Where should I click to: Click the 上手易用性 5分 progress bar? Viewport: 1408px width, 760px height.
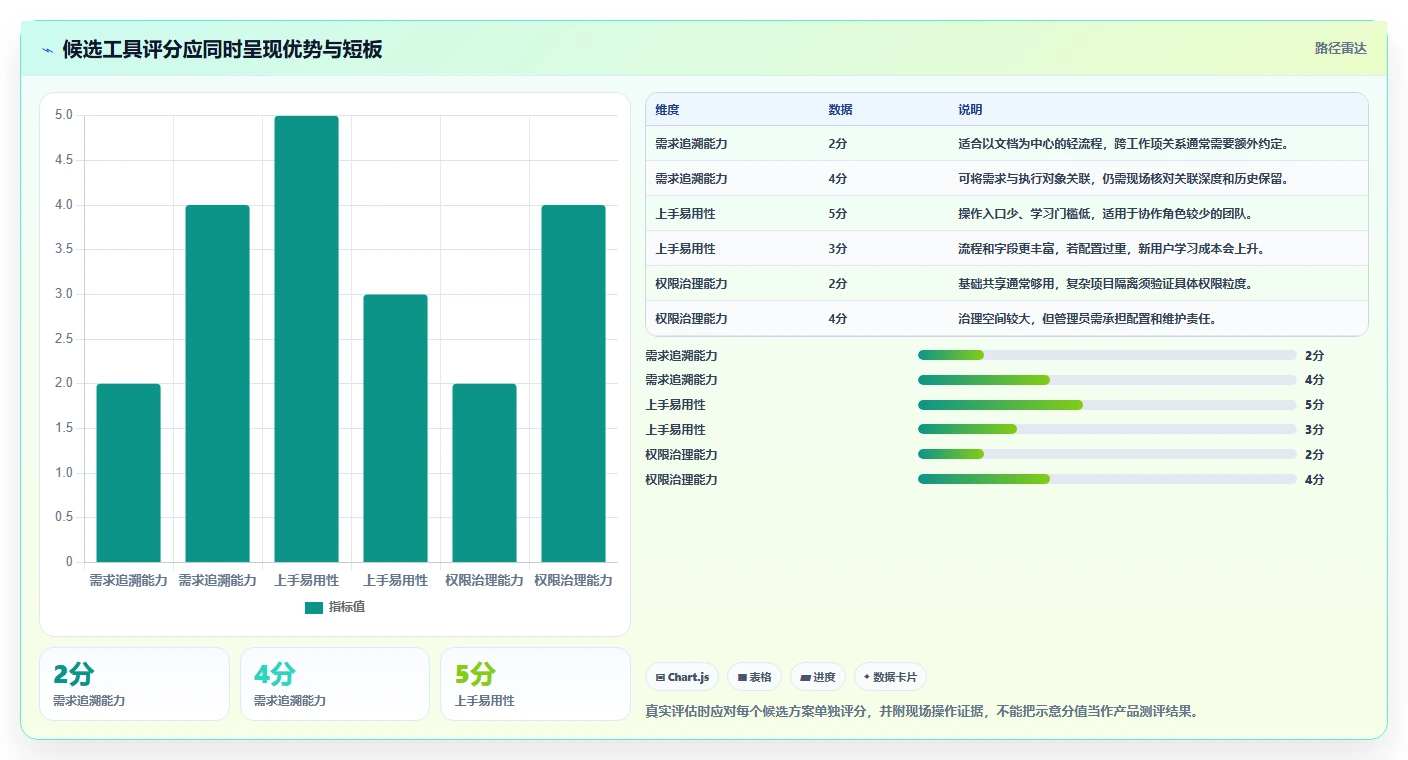(x=1107, y=405)
